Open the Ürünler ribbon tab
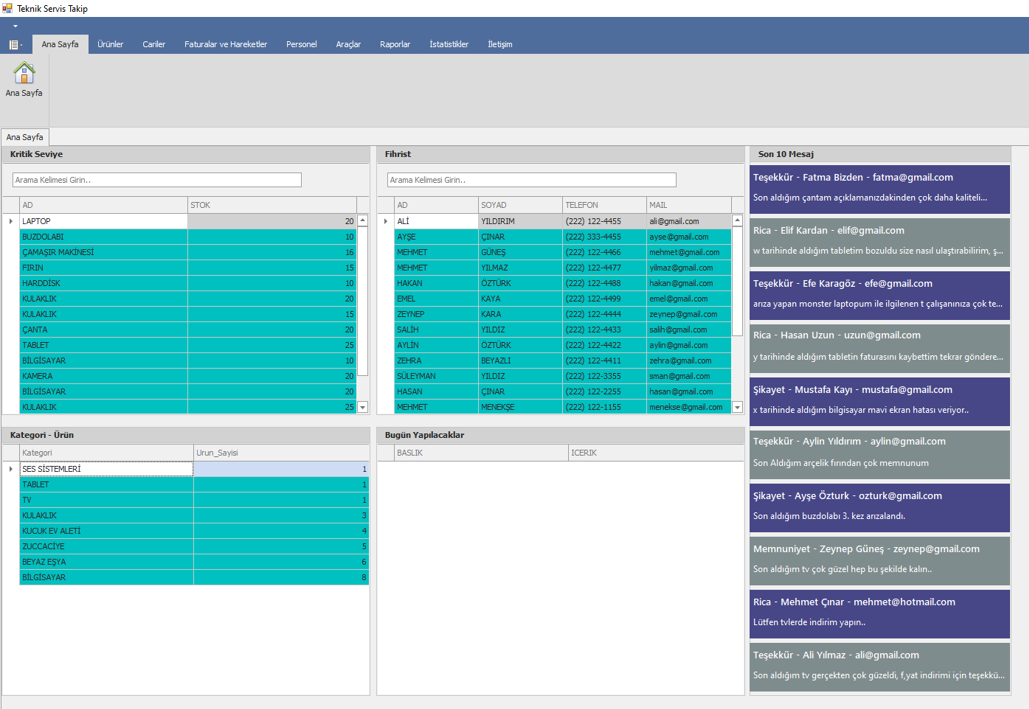Viewport: 1029px width, 709px height. click(110, 45)
